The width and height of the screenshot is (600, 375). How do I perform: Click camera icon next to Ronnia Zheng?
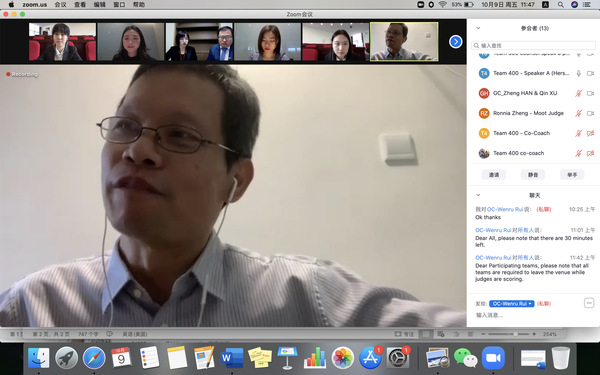pyautogui.click(x=590, y=113)
